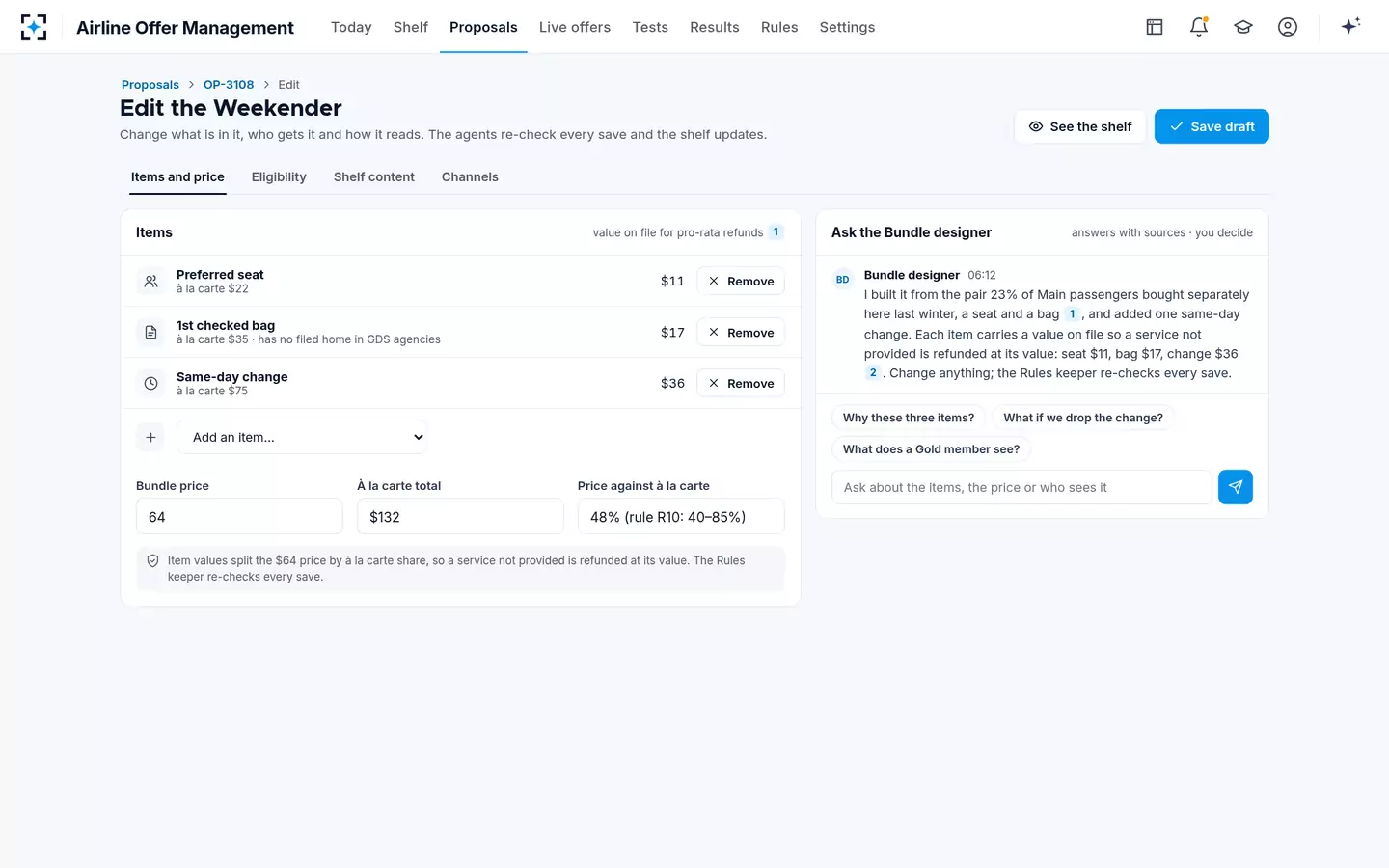Click the shield icon in the rules note

click(x=152, y=560)
